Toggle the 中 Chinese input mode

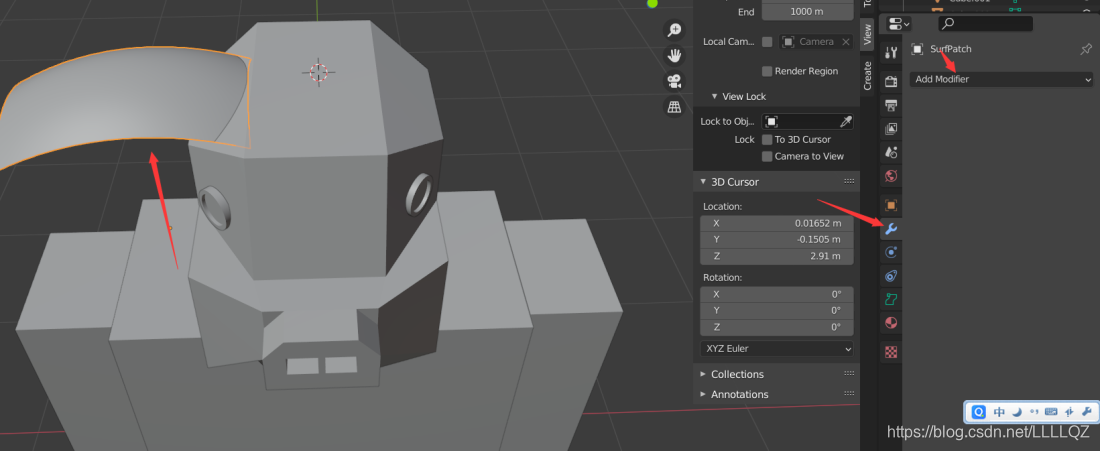999,412
